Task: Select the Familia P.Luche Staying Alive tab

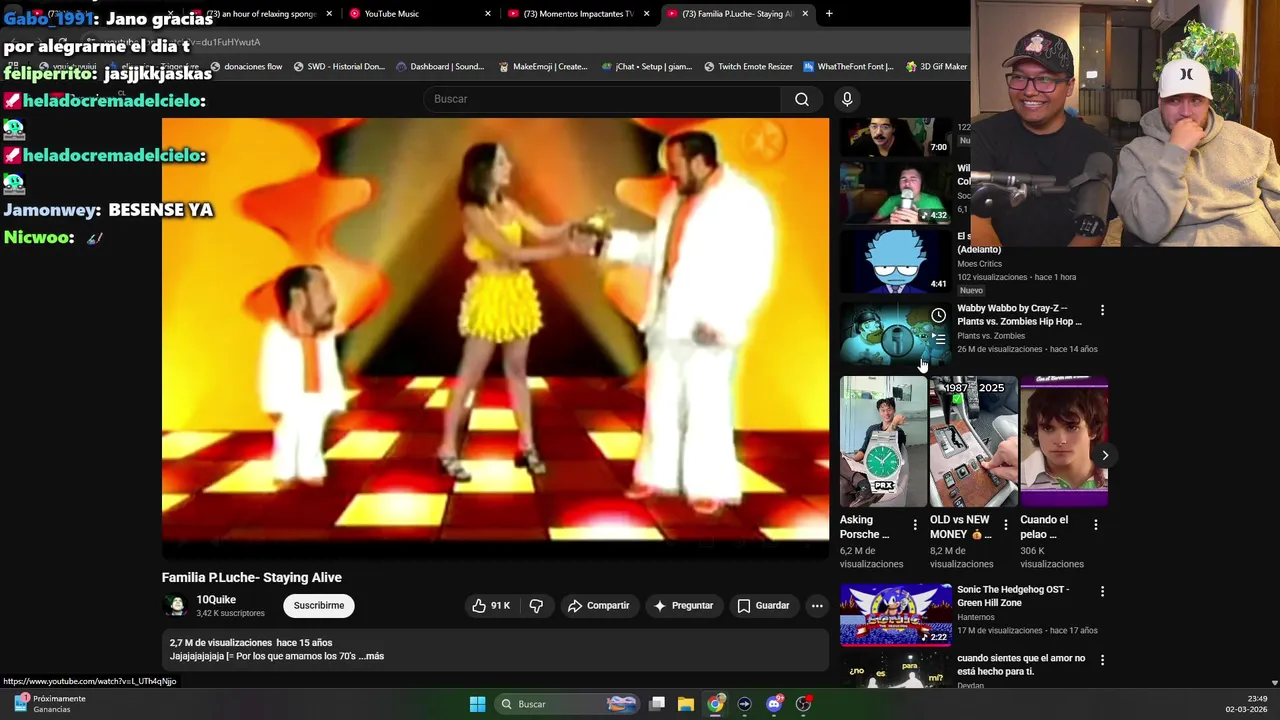Action: pyautogui.click(x=730, y=14)
